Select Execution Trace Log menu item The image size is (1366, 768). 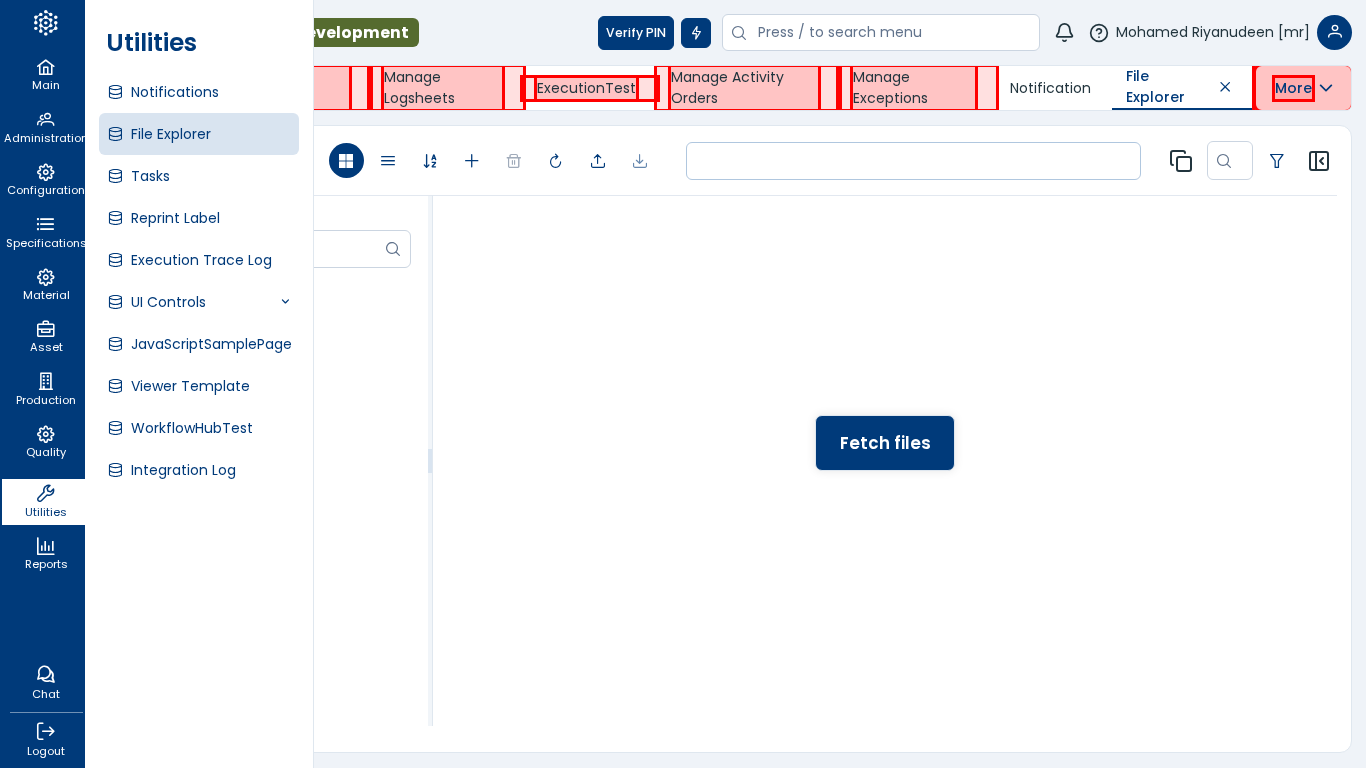point(201,260)
